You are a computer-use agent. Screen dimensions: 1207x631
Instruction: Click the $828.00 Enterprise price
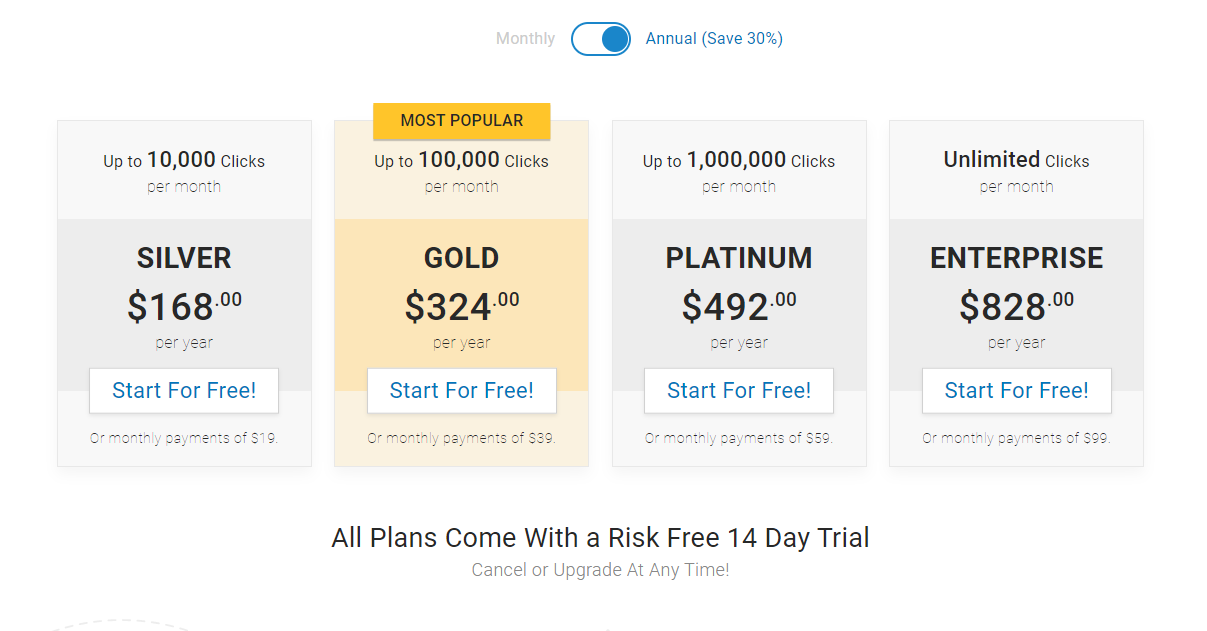(x=1017, y=306)
